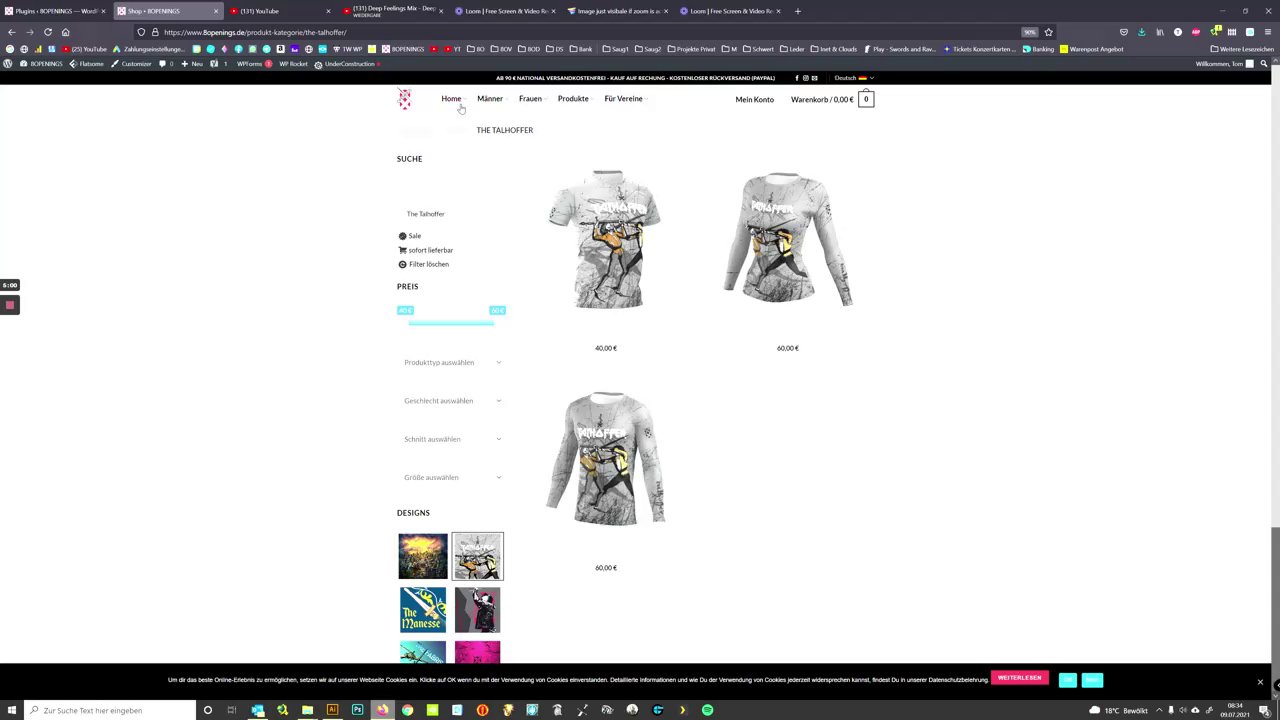Open Photoshop from the taskbar
The width and height of the screenshot is (1280, 720).
(357, 710)
